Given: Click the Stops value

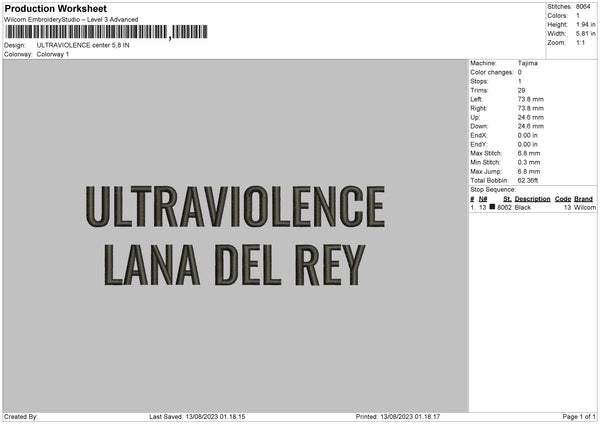Looking at the screenshot, I should (520, 81).
